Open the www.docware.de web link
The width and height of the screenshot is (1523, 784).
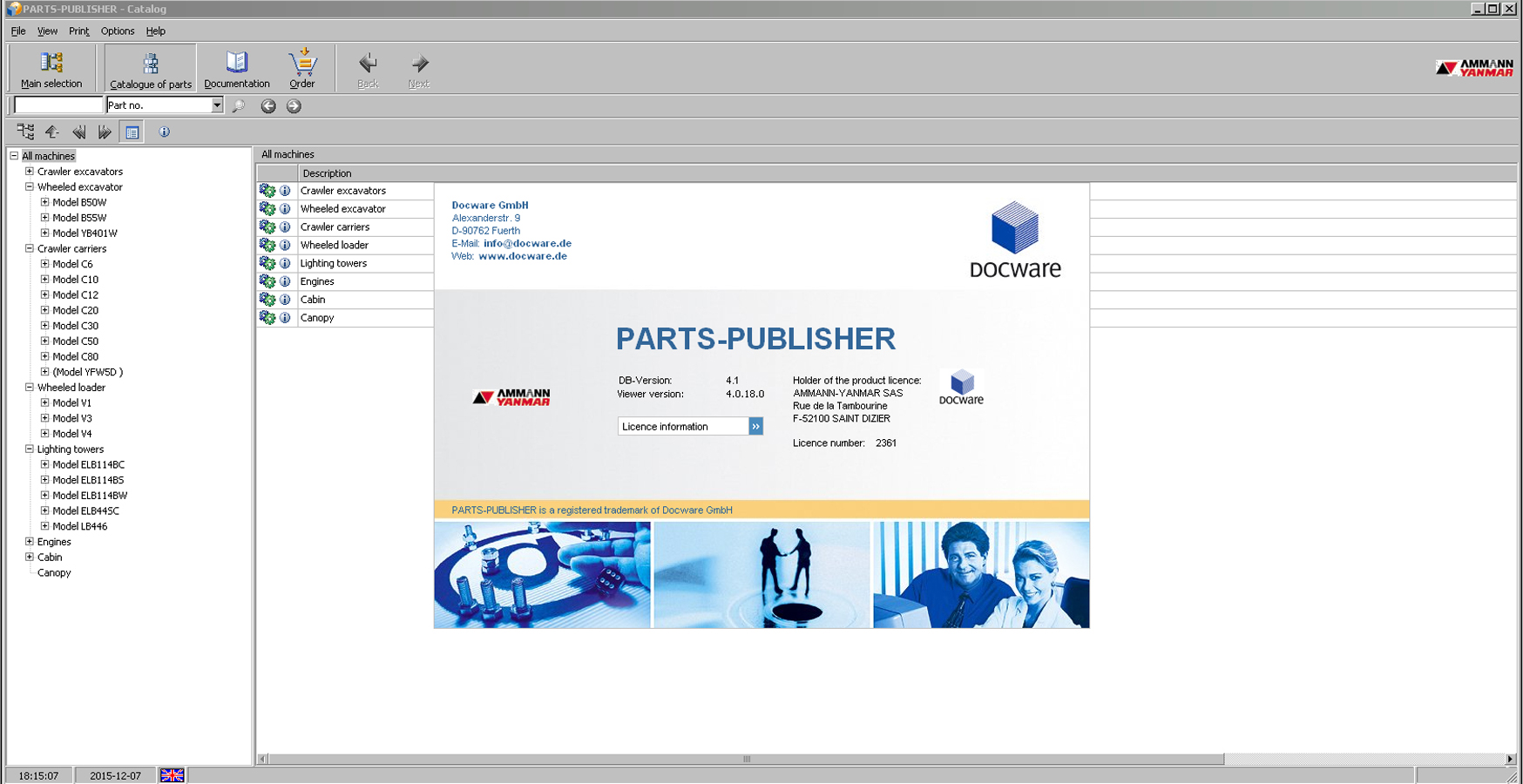click(522, 256)
